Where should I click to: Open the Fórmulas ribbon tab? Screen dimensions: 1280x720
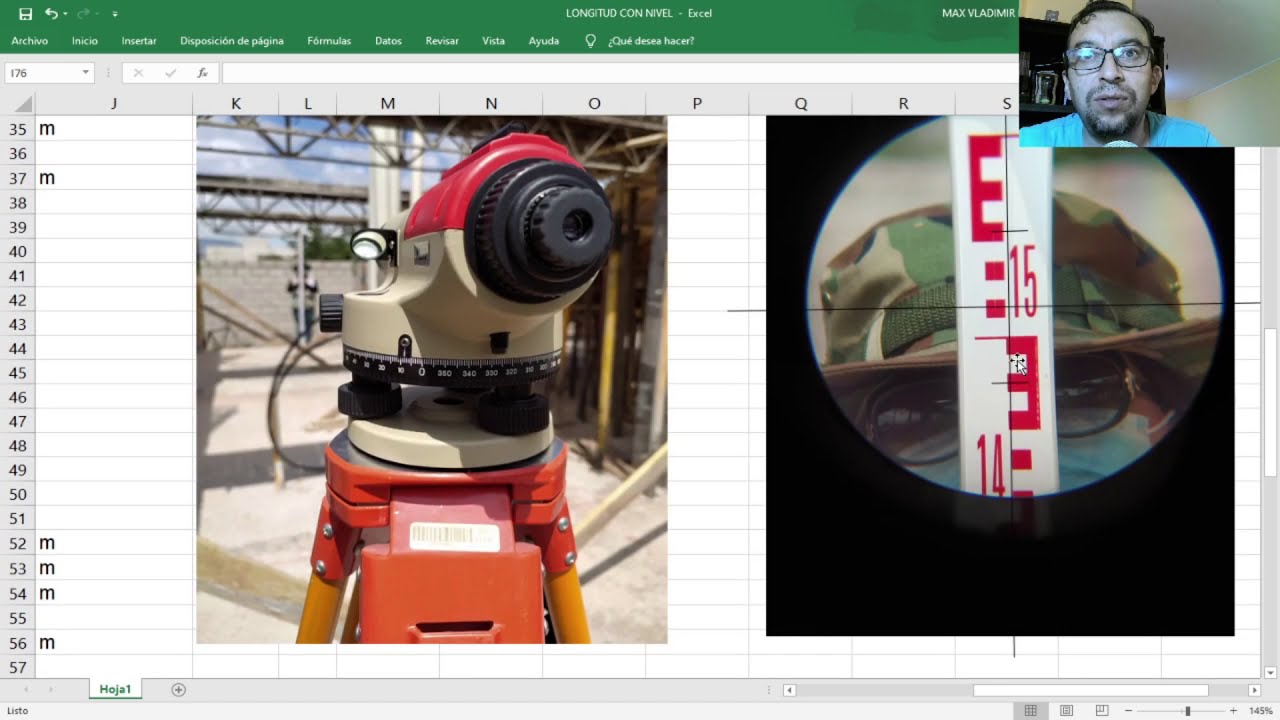329,41
